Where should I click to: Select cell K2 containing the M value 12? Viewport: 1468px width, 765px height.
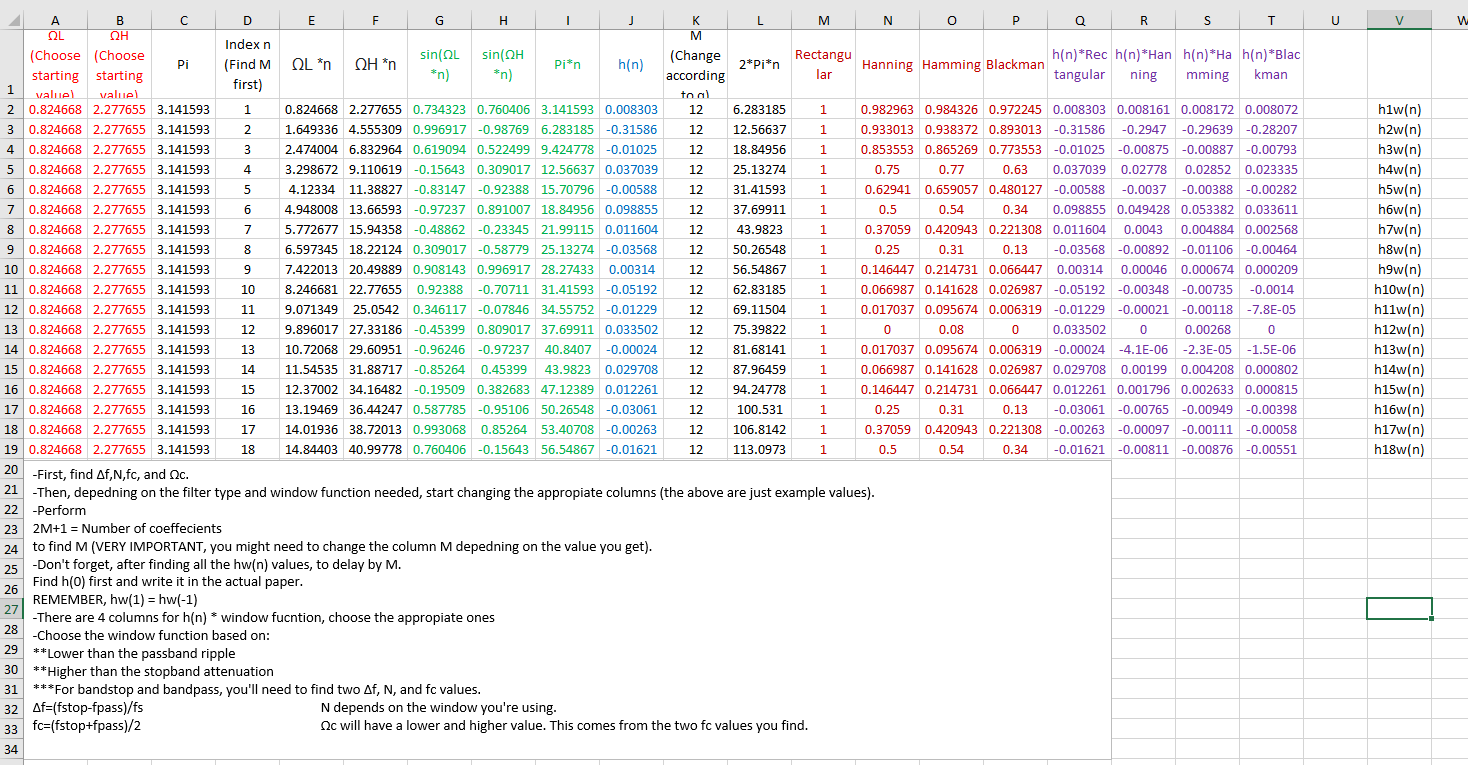pyautogui.click(x=695, y=109)
